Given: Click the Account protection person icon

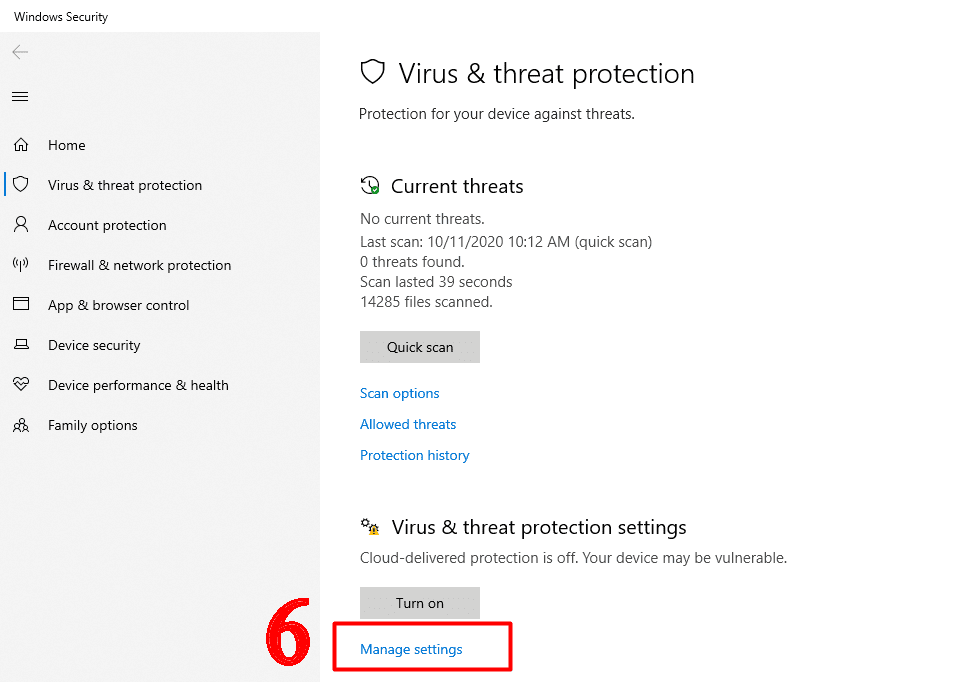Looking at the screenshot, I should click(x=21, y=225).
